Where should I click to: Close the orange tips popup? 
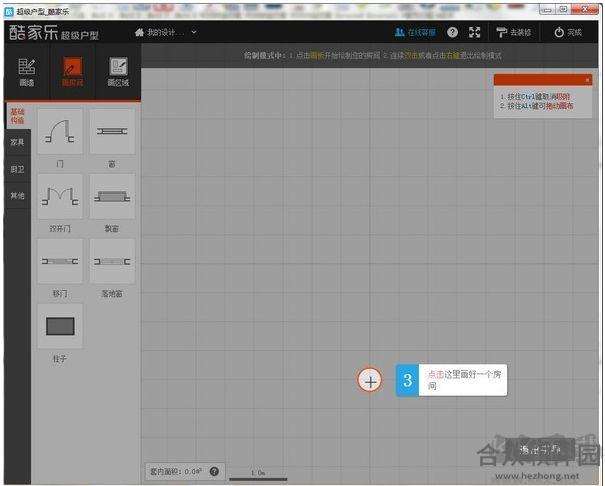587,80
